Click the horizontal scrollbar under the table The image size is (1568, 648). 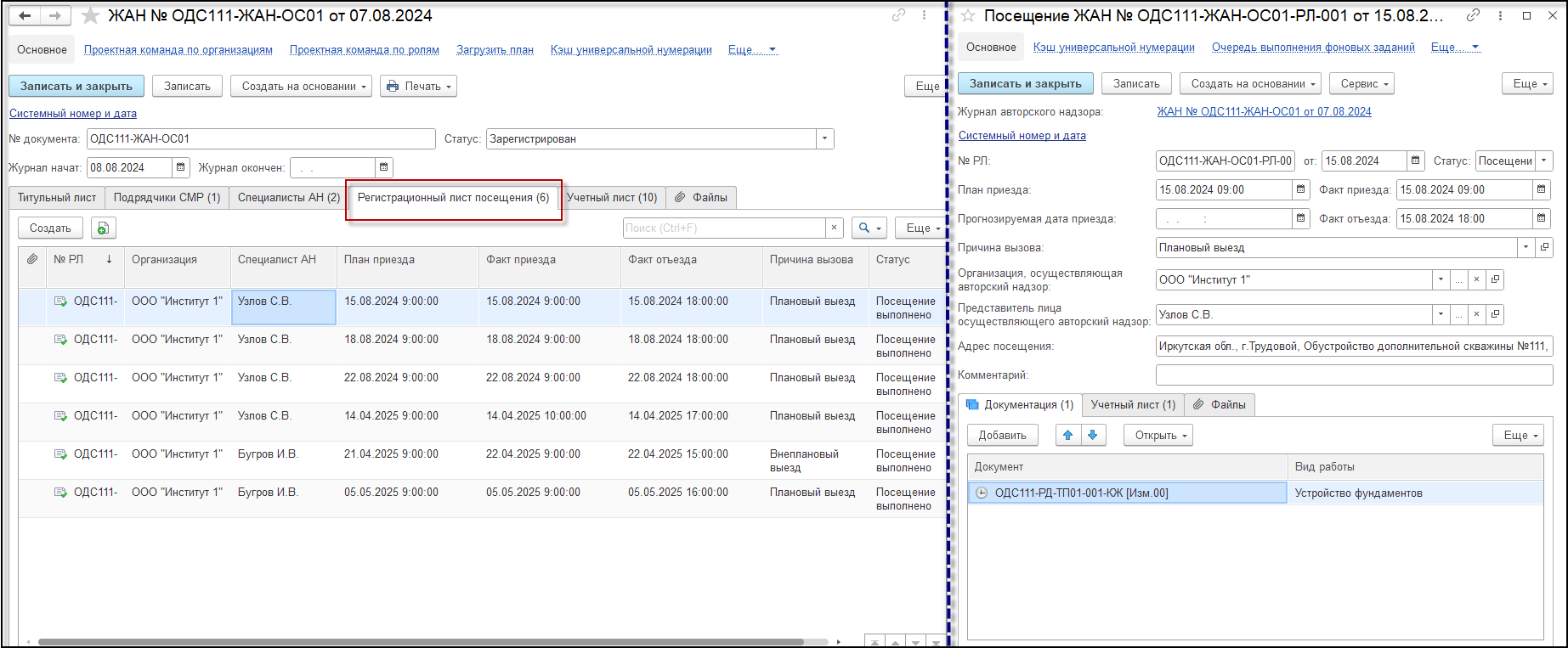[x=421, y=642]
